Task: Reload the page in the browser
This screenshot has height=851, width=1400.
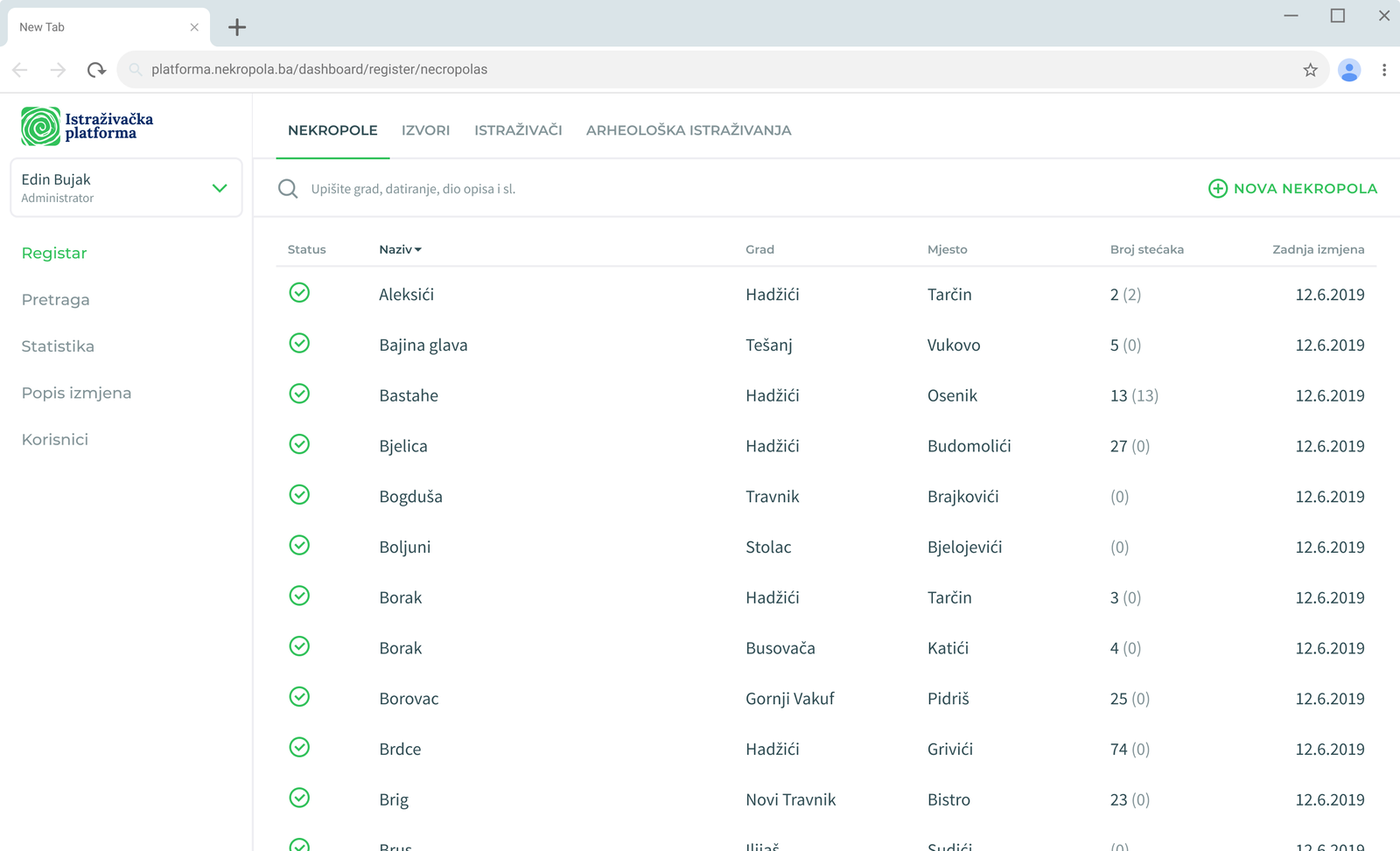Action: 96,70
